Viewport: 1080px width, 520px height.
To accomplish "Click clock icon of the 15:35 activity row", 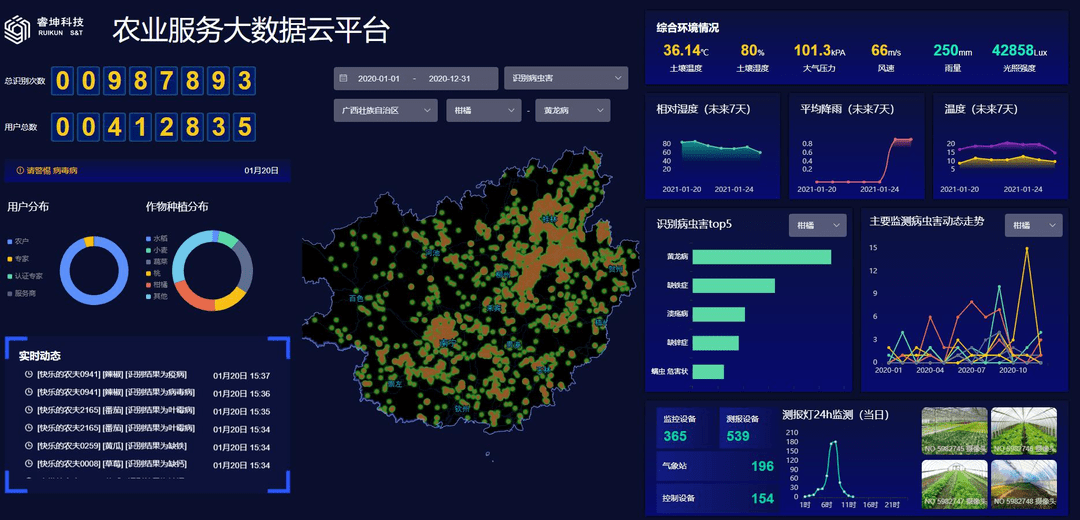I will coord(29,410).
